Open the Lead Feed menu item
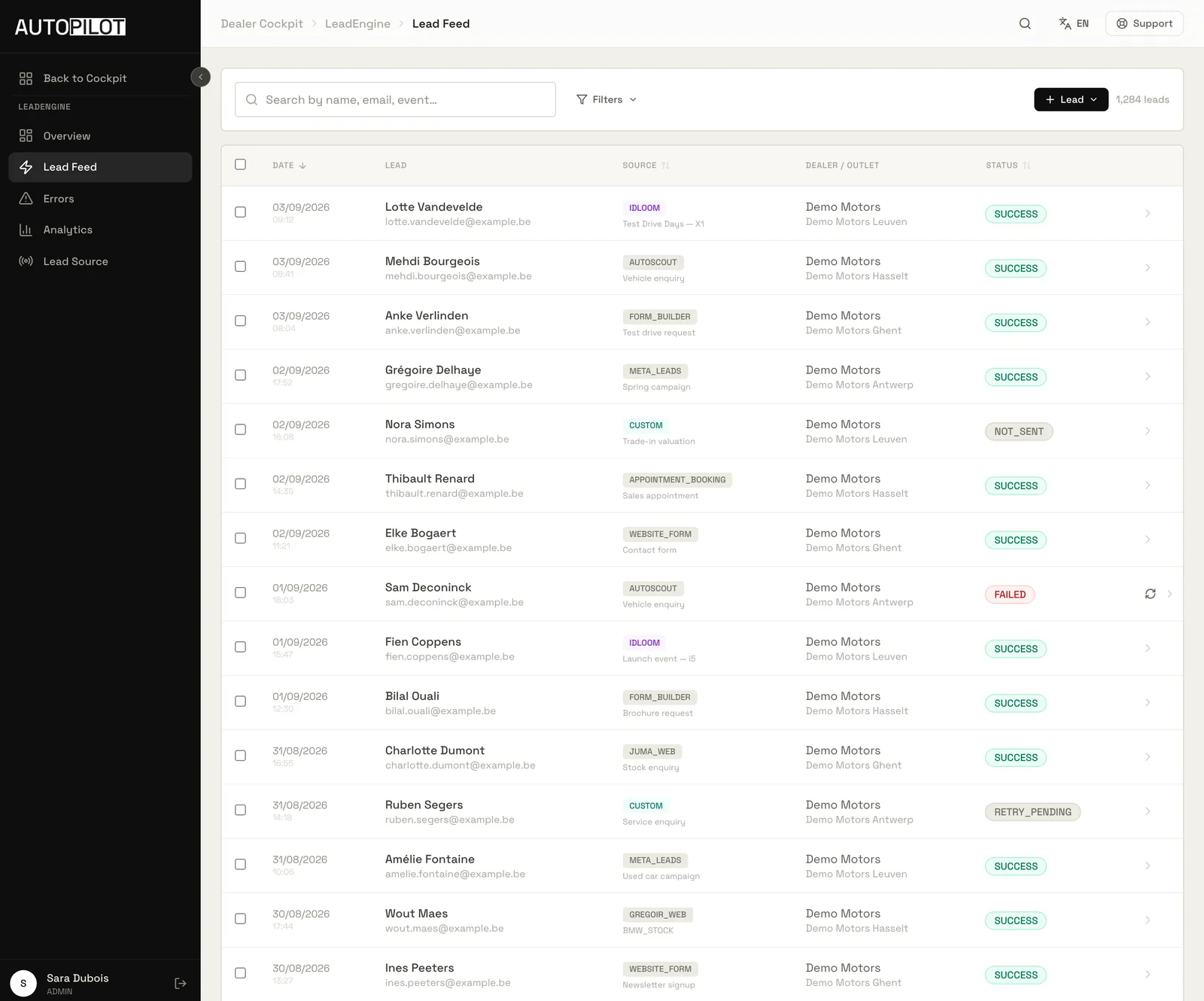Image resolution: width=1204 pixels, height=1001 pixels. click(100, 167)
